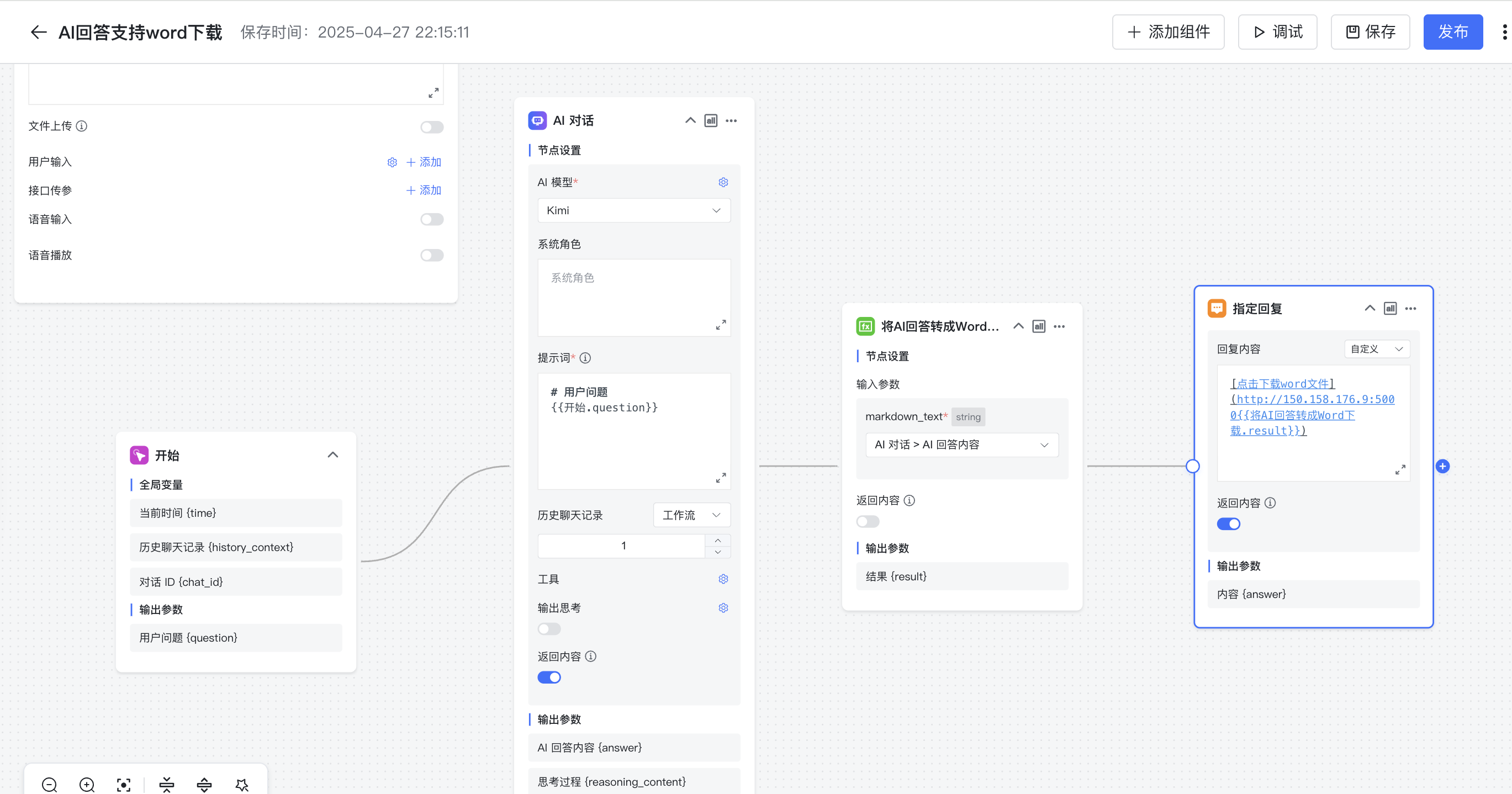Turn on the 语音输入 switch

coord(431,219)
